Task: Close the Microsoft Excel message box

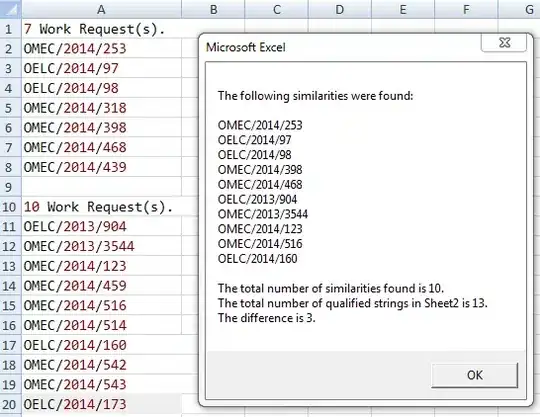Action: (x=504, y=43)
